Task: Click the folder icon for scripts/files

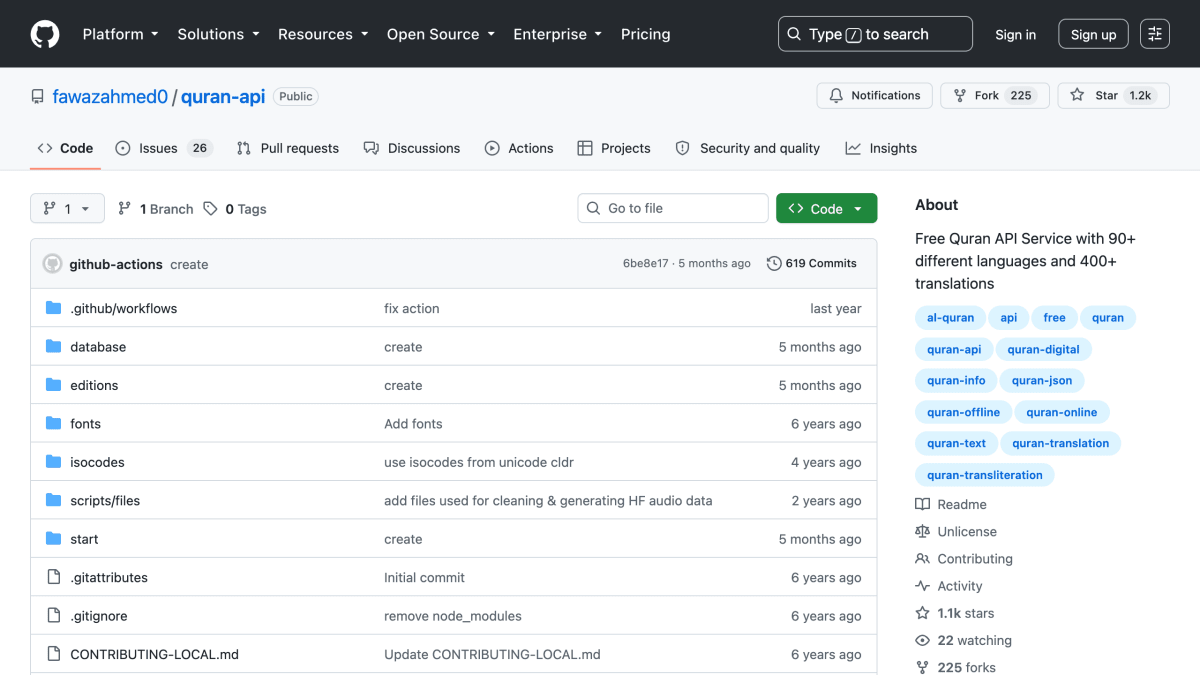Action: [54, 501]
